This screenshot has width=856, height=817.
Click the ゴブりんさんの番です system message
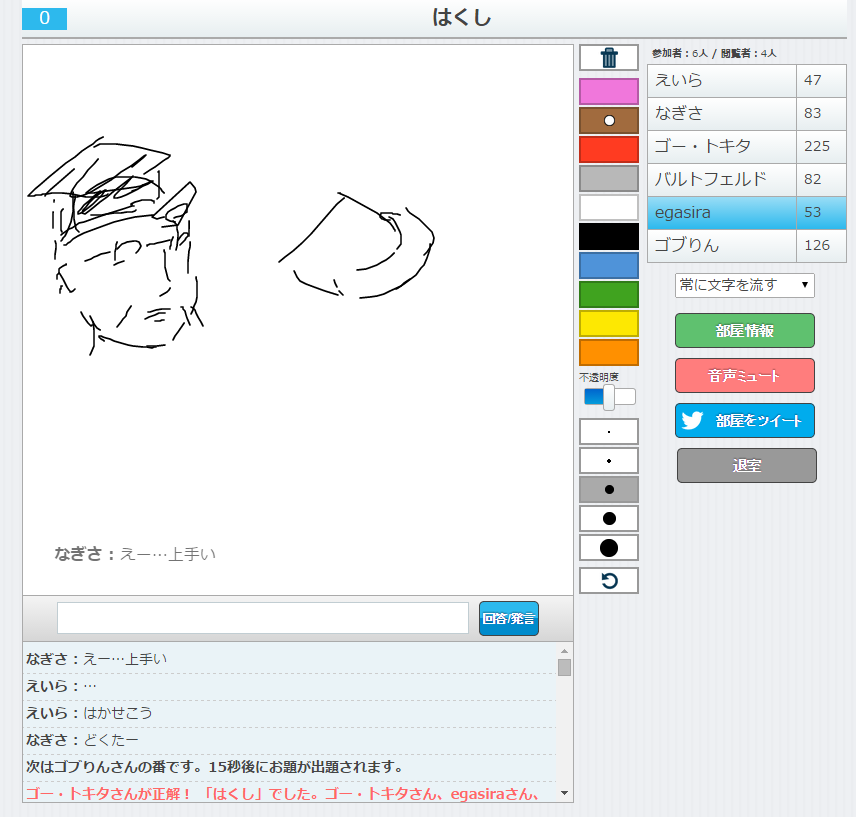[214, 767]
